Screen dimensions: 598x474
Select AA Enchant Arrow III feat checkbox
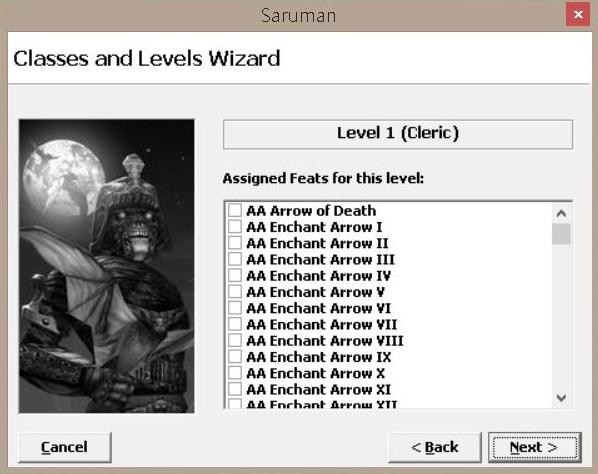235,259
